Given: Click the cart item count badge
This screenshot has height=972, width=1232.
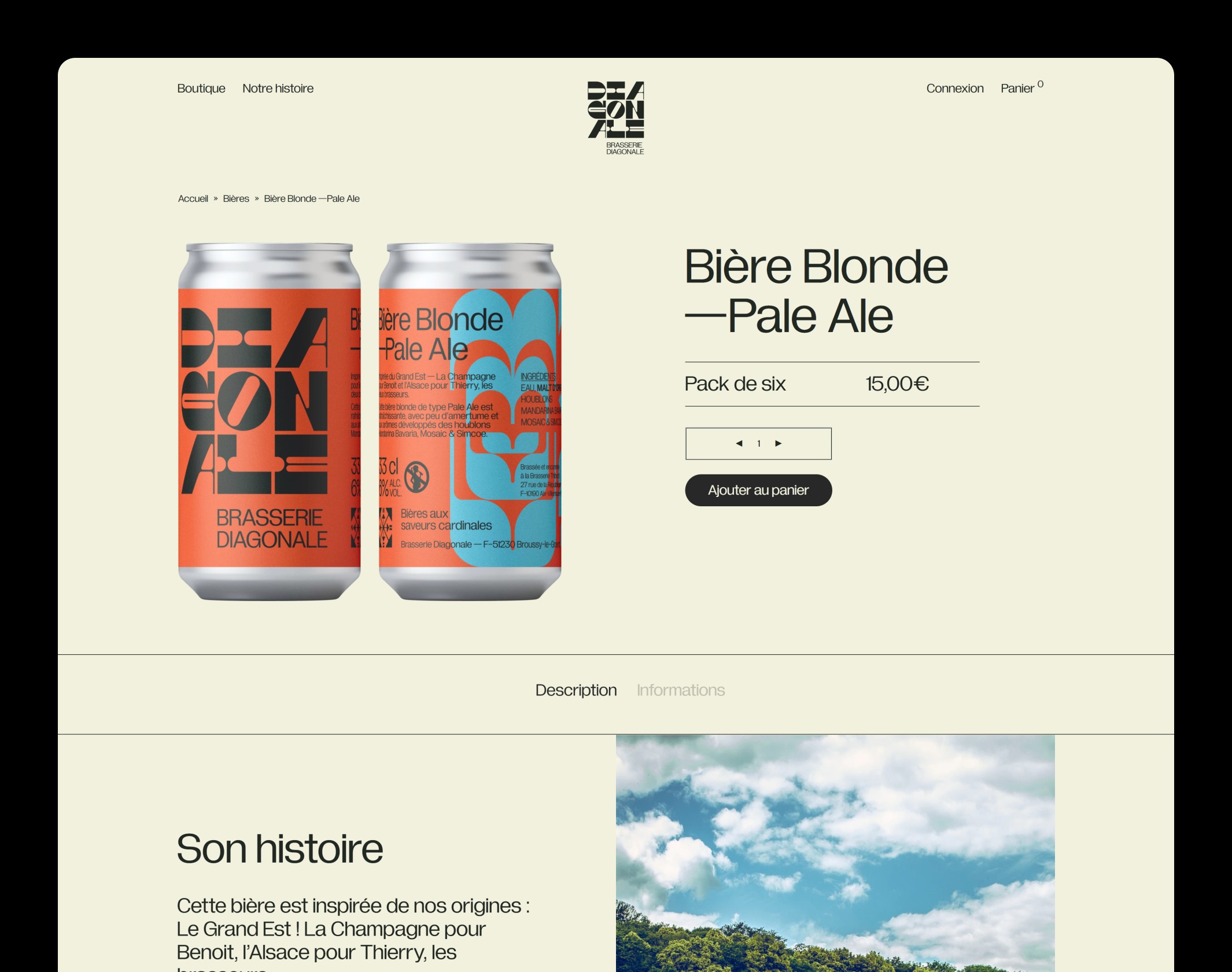Looking at the screenshot, I should pos(1040,84).
